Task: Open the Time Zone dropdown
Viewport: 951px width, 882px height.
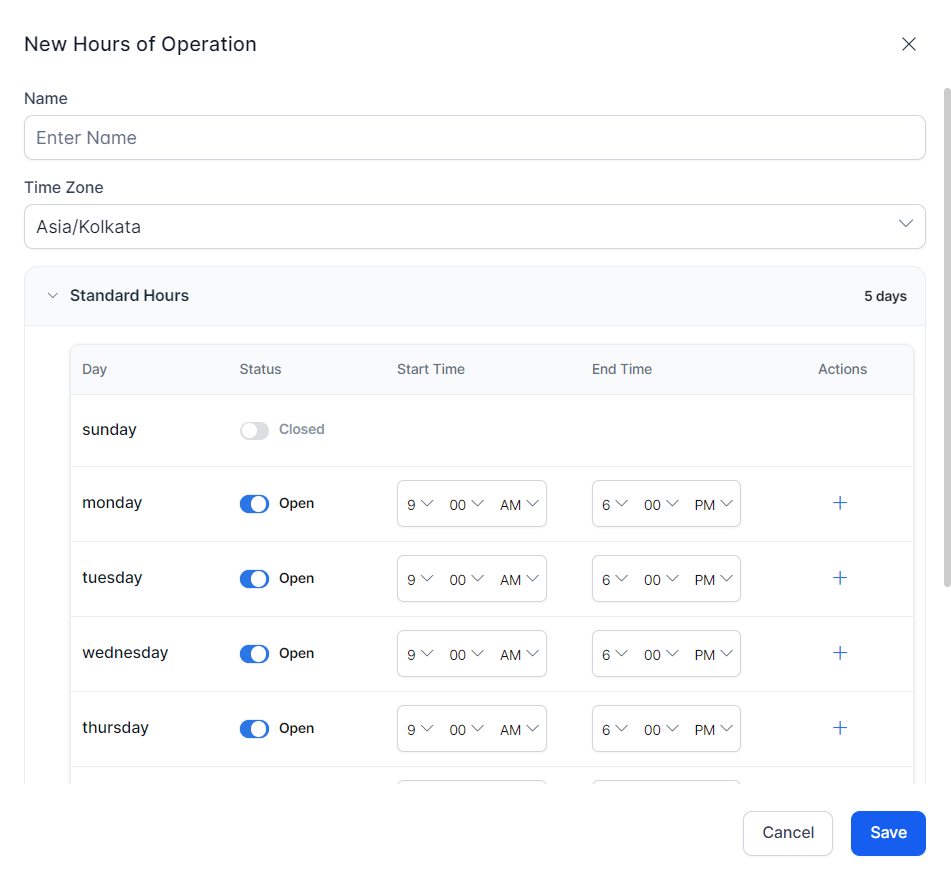Action: 474,227
